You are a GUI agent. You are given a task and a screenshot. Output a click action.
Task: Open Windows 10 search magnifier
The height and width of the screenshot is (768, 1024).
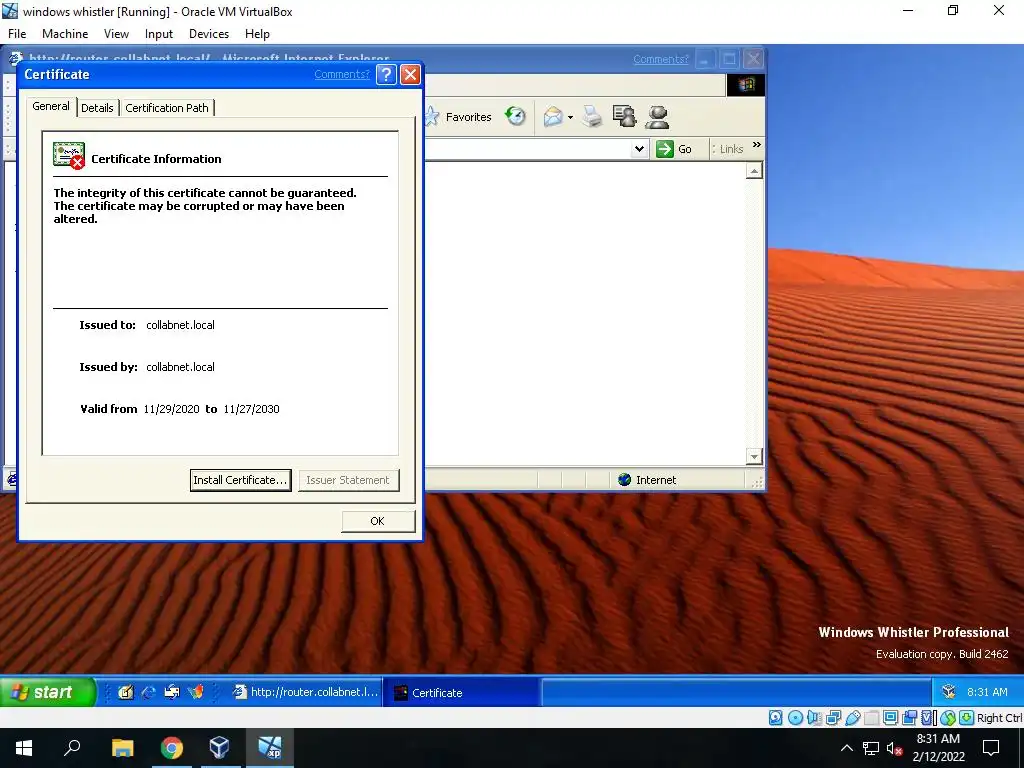pos(72,748)
